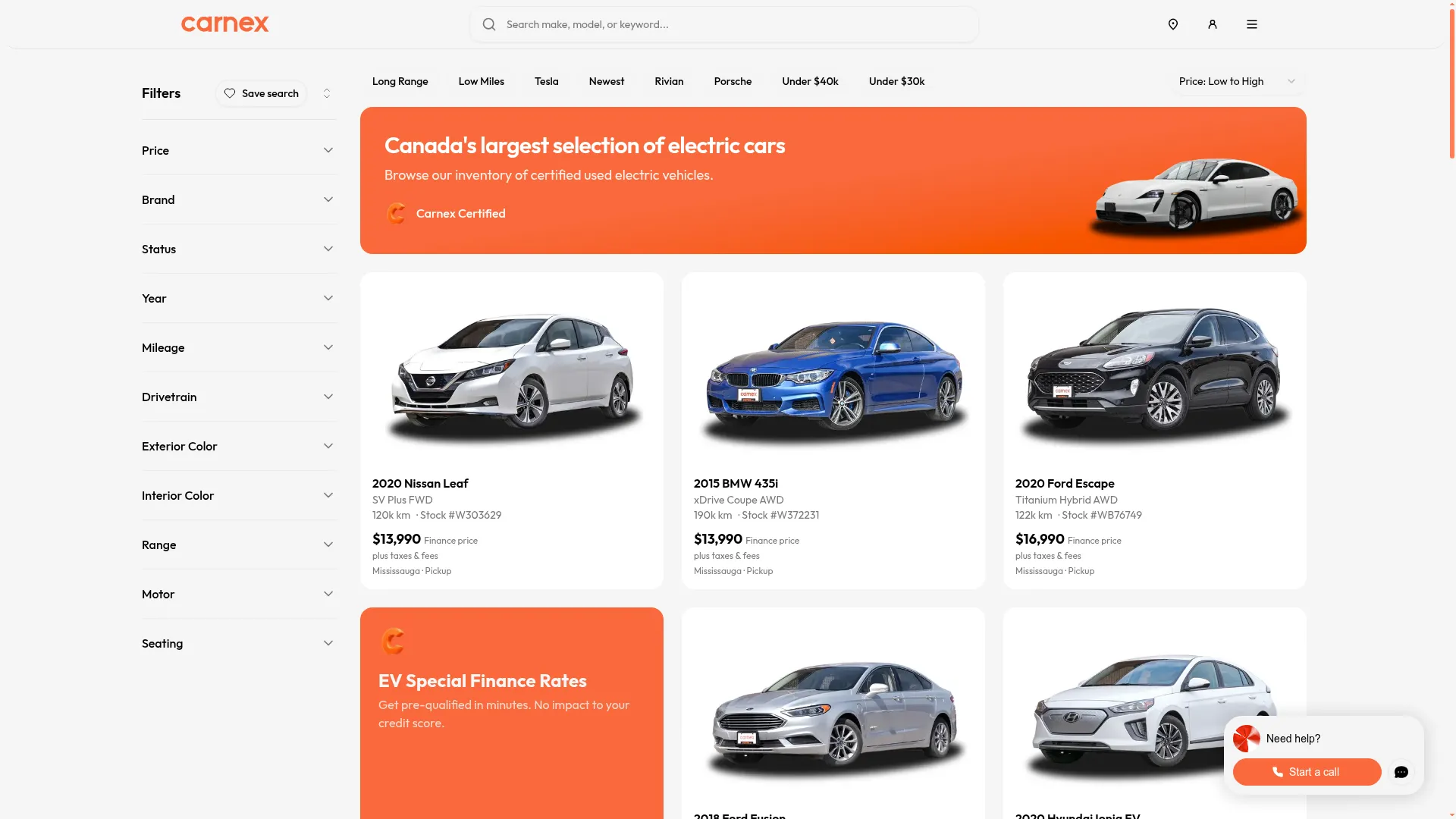Open the hamburger menu icon

(x=1252, y=24)
